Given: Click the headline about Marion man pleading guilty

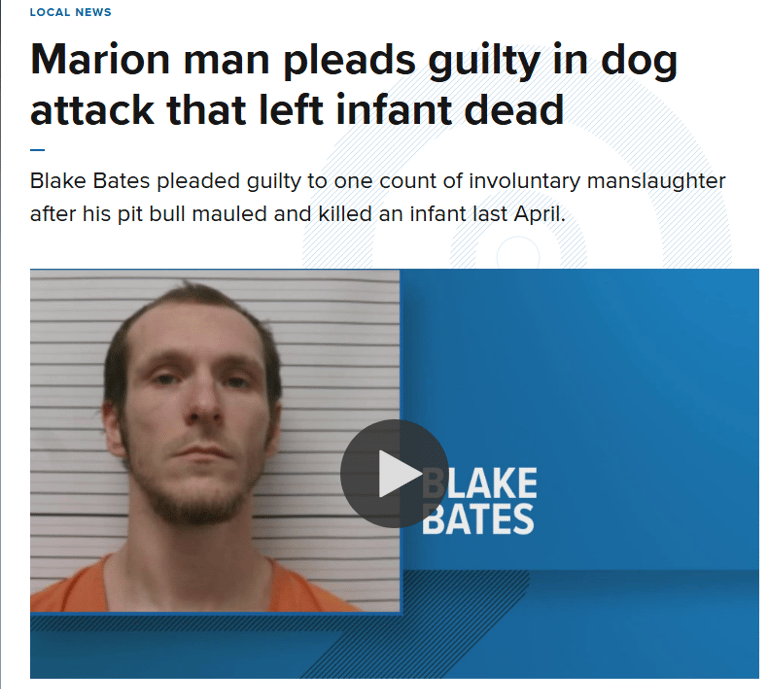Looking at the screenshot, I should pyautogui.click(x=354, y=85).
